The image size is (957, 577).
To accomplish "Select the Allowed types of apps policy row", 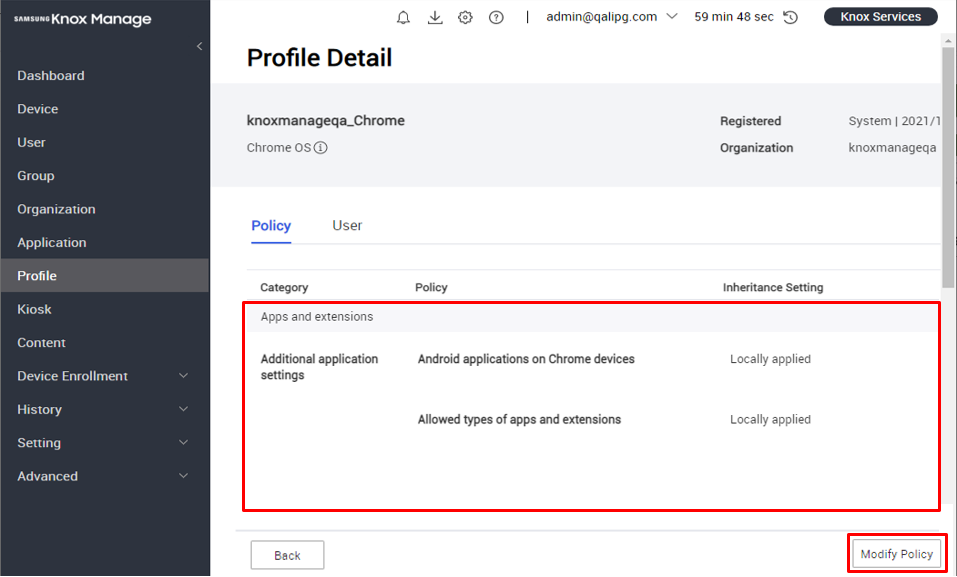I will pyautogui.click(x=520, y=419).
